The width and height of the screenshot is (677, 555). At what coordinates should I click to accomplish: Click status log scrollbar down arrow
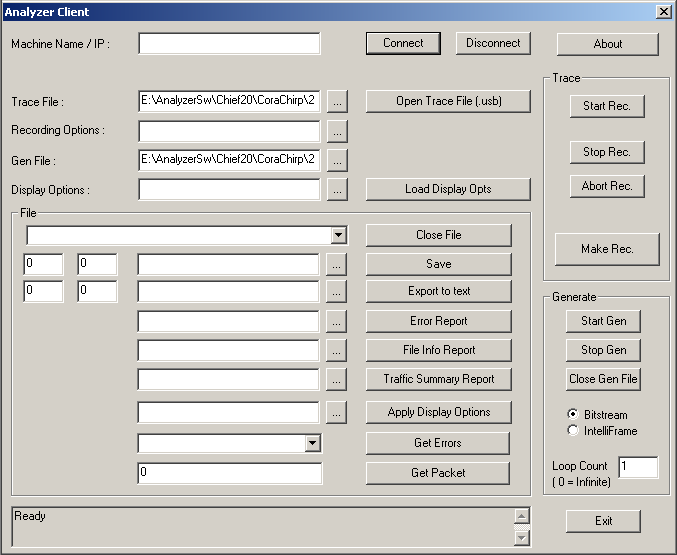[522, 538]
